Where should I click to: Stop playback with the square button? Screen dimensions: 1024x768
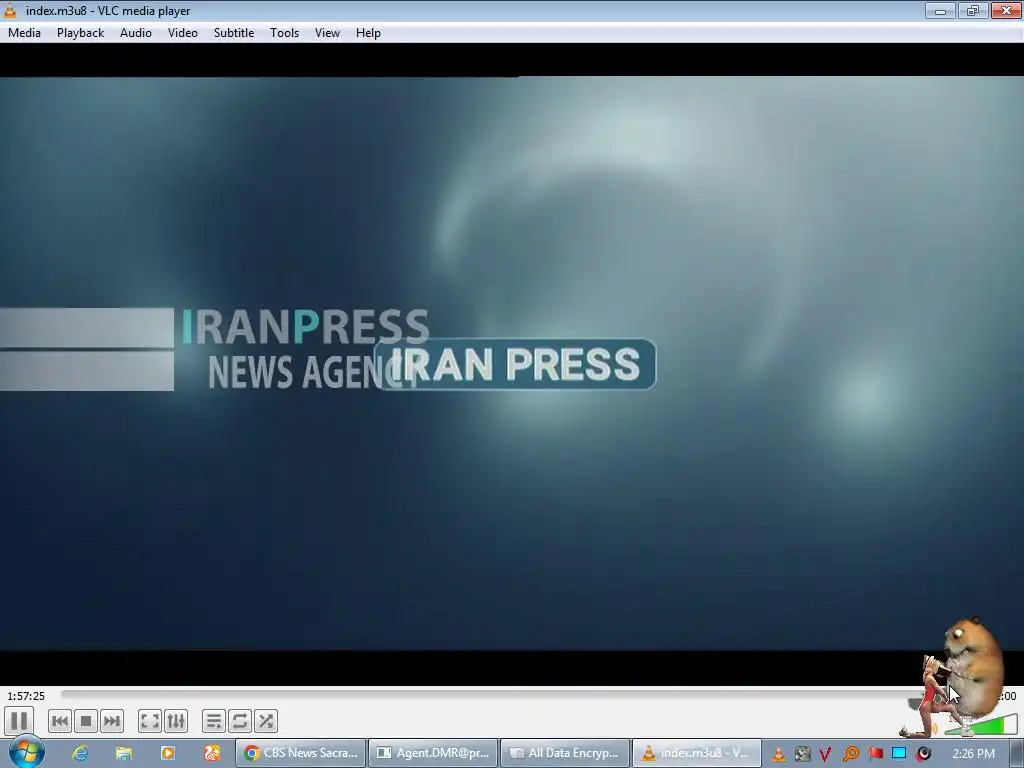click(x=86, y=721)
